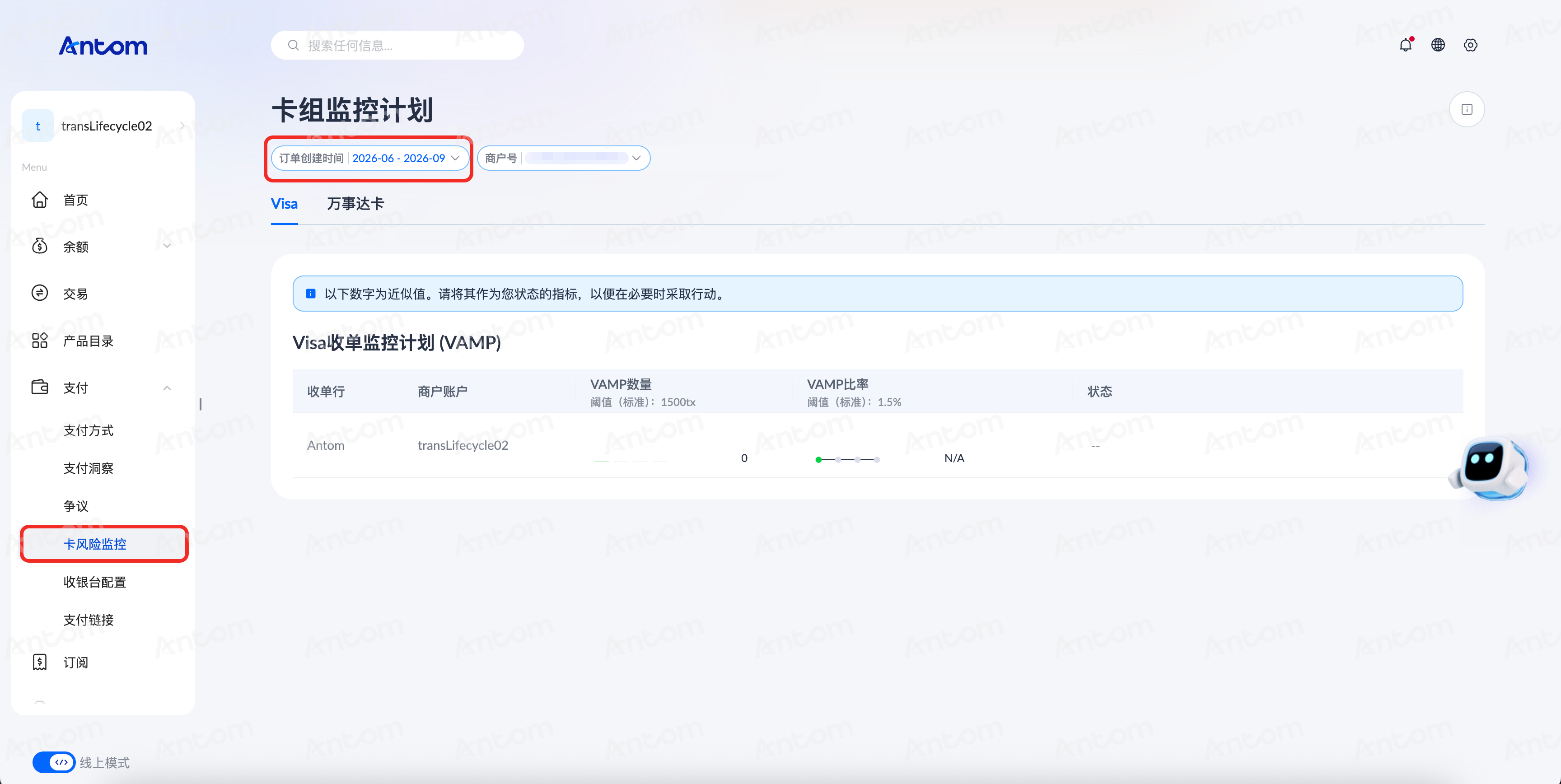Click the 产品目录 catalog icon

(x=39, y=341)
